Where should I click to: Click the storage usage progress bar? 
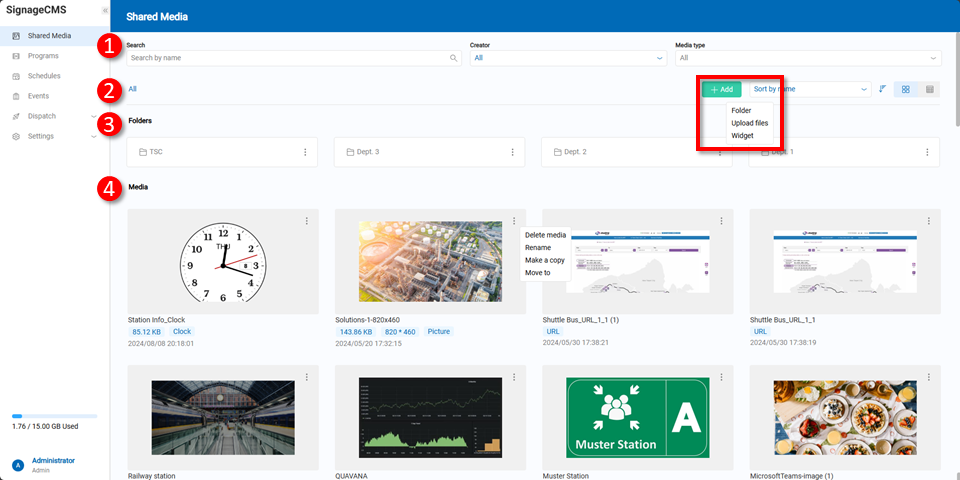(54, 415)
